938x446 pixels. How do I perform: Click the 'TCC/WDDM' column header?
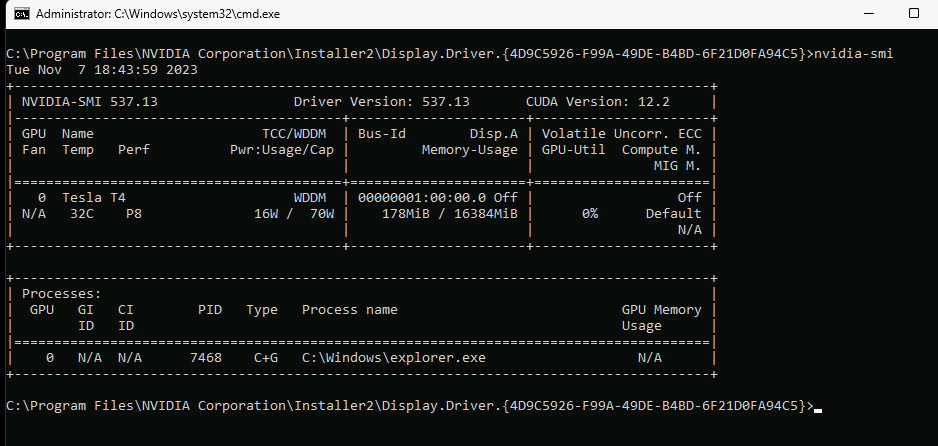click(294, 133)
